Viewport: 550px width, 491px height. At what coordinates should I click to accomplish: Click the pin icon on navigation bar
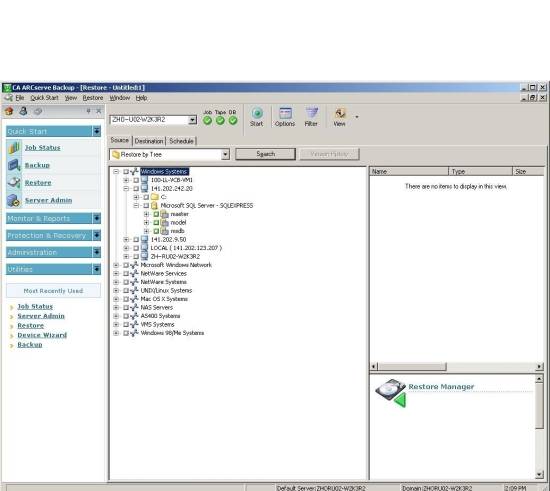88,111
